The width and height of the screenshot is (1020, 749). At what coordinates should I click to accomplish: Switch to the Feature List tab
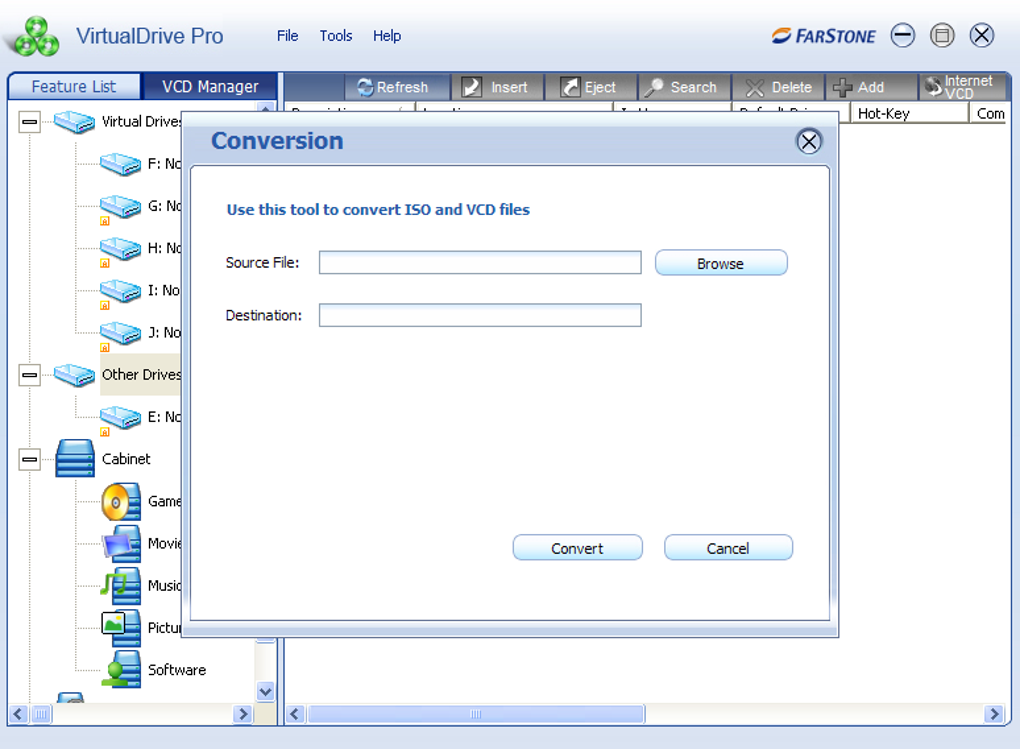pyautogui.click(x=74, y=87)
